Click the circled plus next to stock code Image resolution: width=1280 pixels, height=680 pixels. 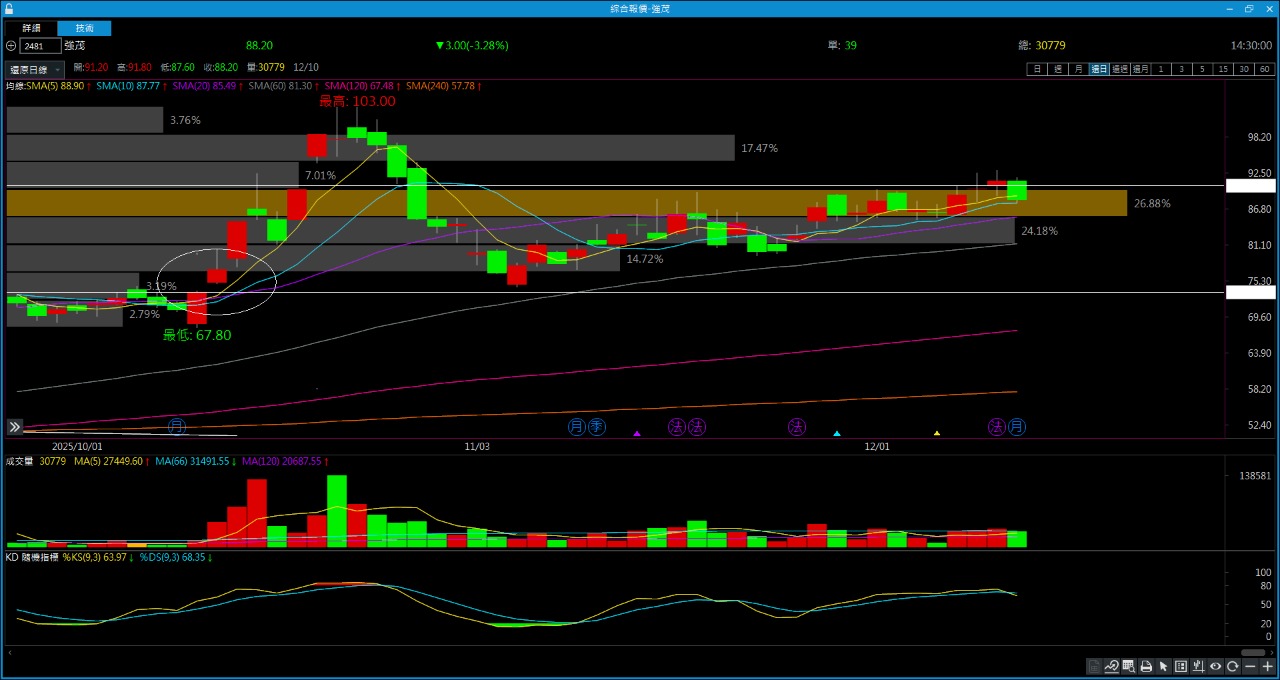point(11,46)
